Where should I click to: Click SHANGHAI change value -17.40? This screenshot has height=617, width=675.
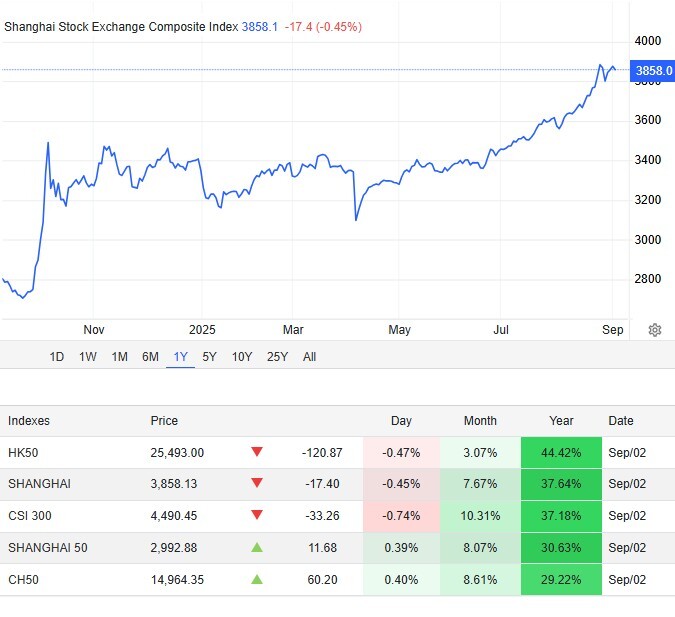(x=322, y=484)
